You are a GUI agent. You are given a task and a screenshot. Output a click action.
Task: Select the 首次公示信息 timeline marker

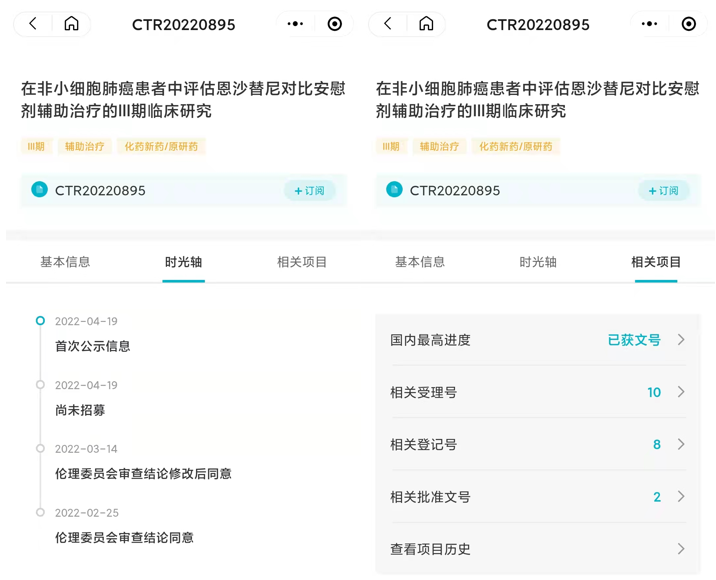tap(40, 321)
